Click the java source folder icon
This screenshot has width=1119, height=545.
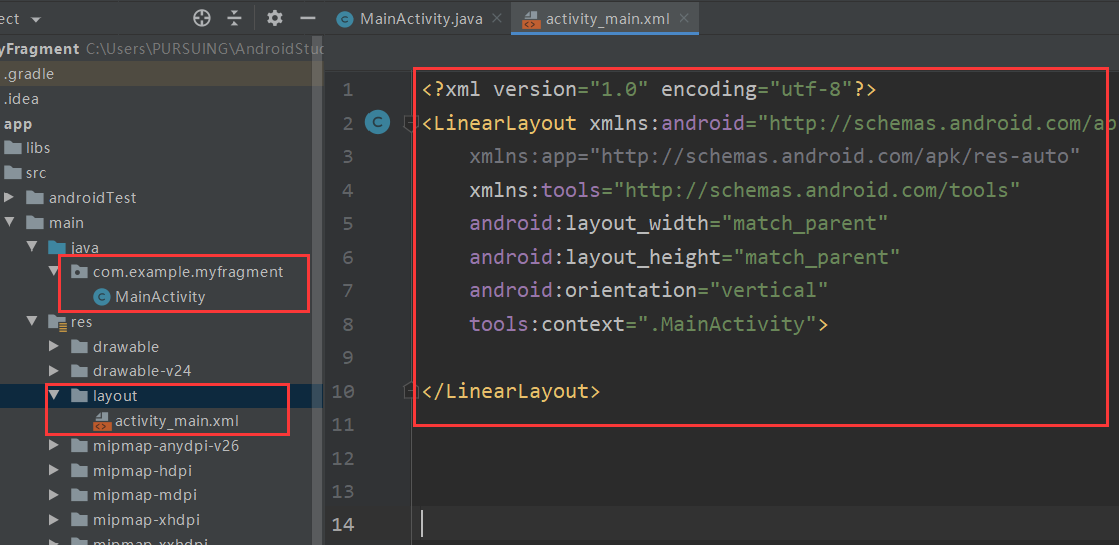click(x=56, y=248)
